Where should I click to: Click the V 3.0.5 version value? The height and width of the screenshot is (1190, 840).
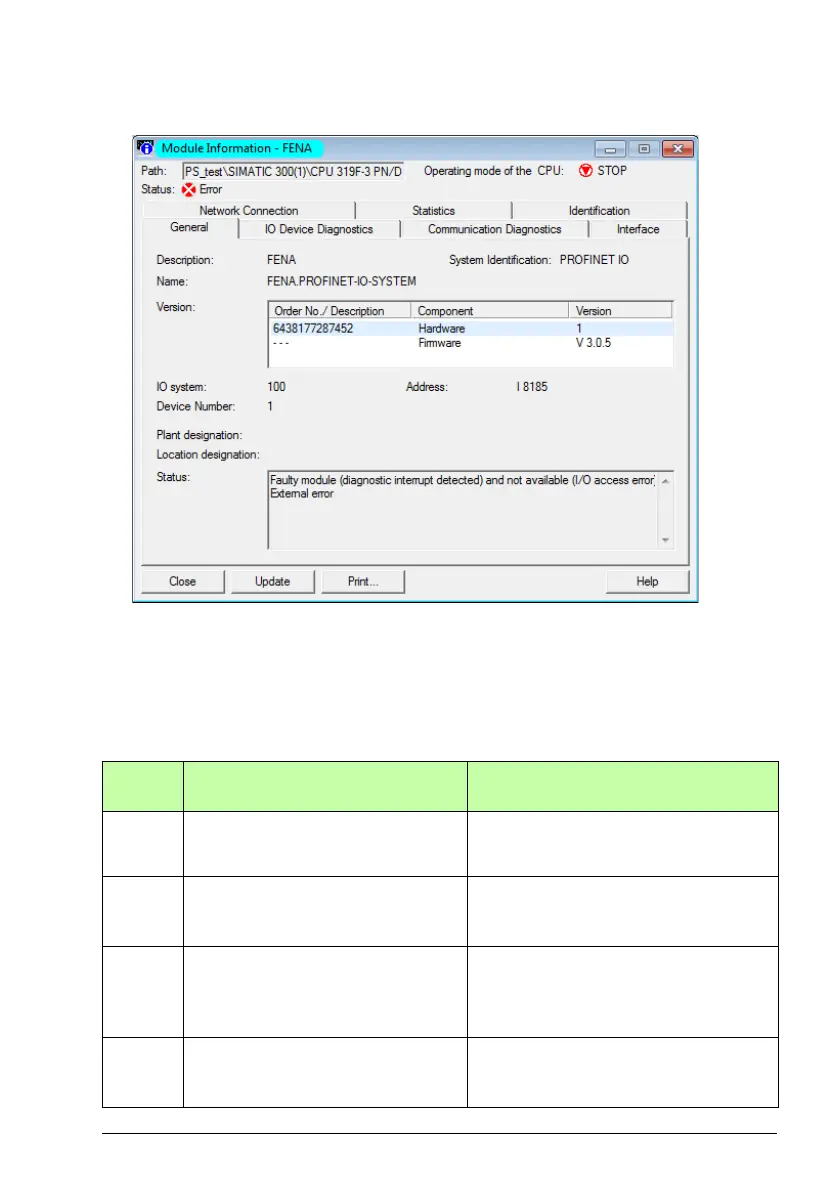click(x=593, y=343)
